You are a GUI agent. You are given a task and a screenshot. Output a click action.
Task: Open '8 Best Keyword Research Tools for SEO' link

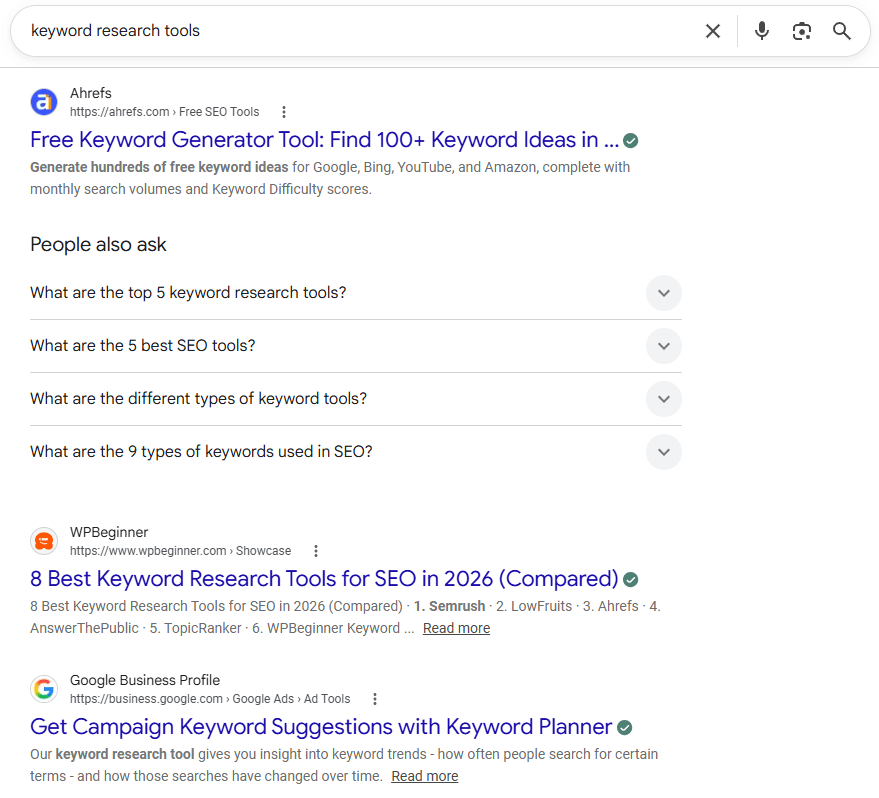click(324, 579)
